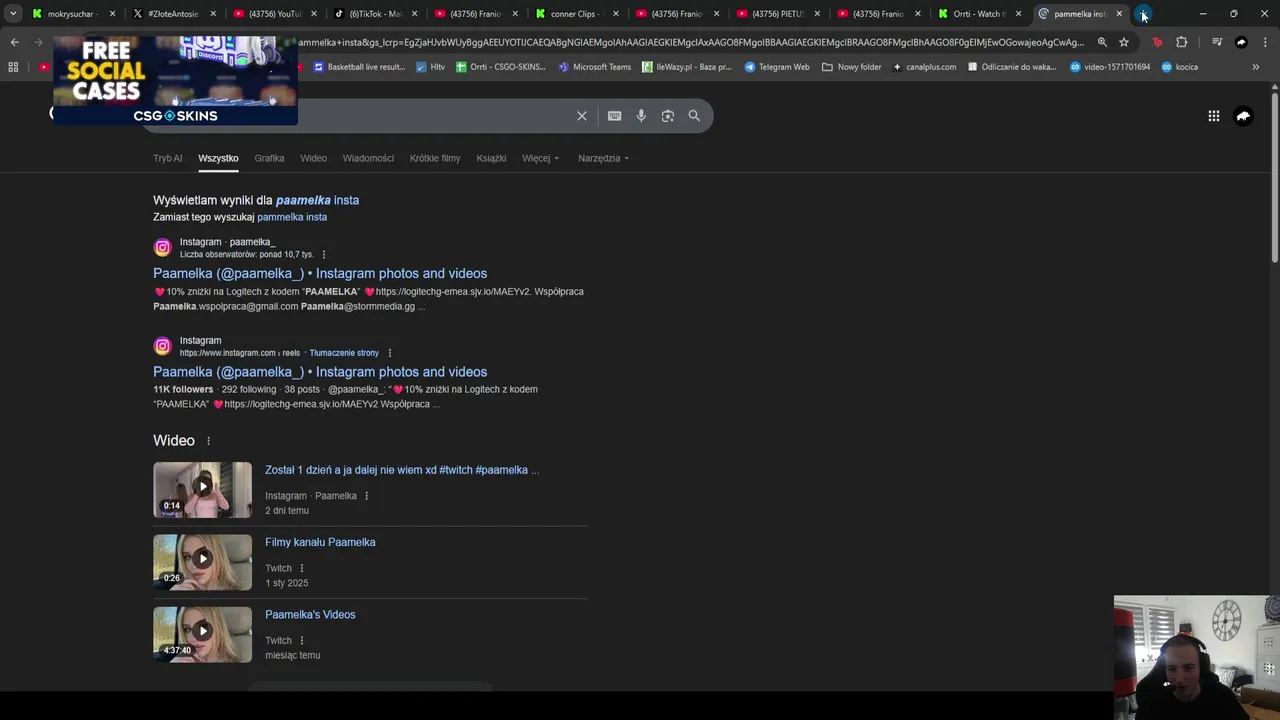Viewport: 1280px width, 720px height.
Task: Click into the browser address bar URL
Action: click(690, 42)
